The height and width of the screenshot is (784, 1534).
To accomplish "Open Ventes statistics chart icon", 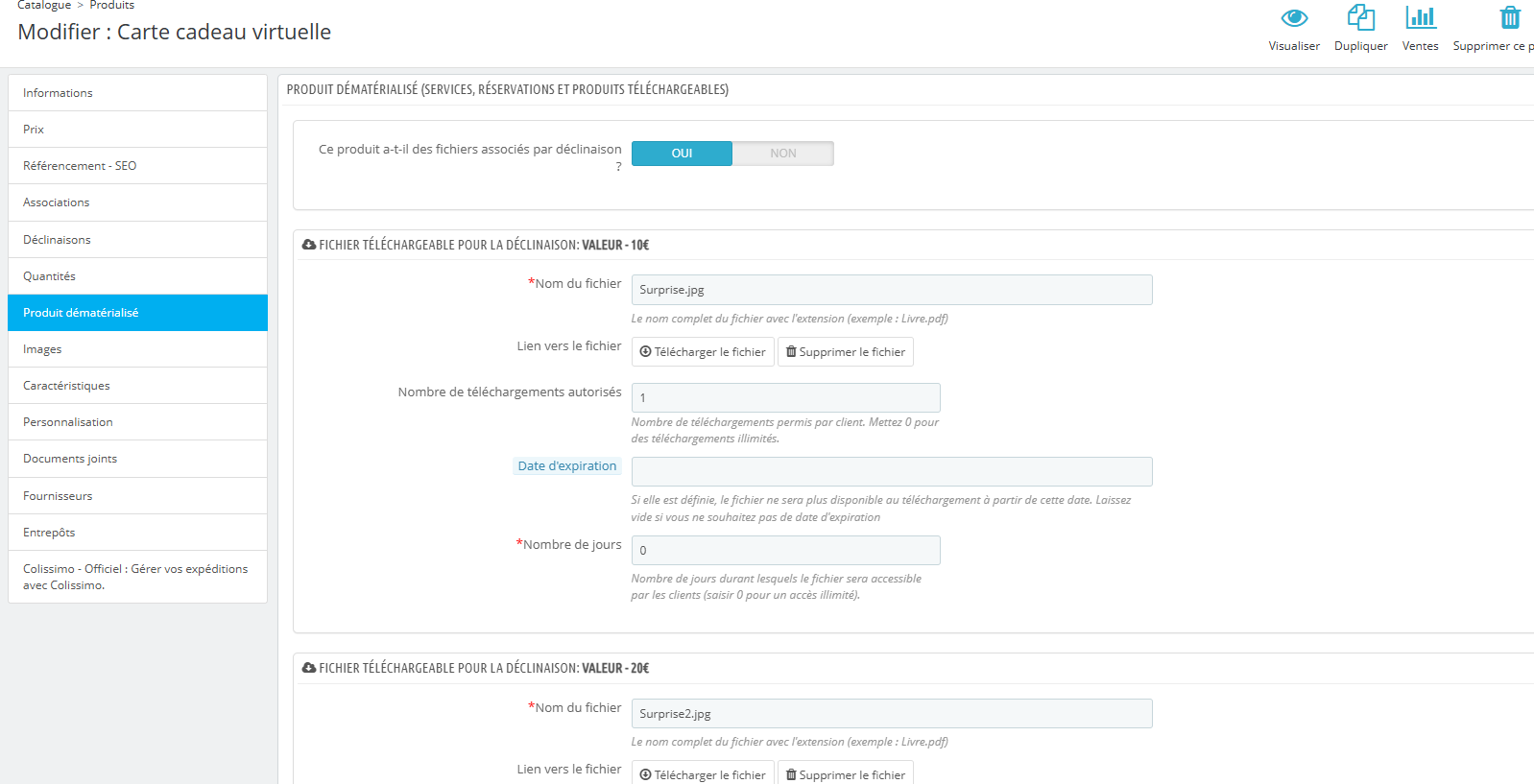I will 1420,18.
